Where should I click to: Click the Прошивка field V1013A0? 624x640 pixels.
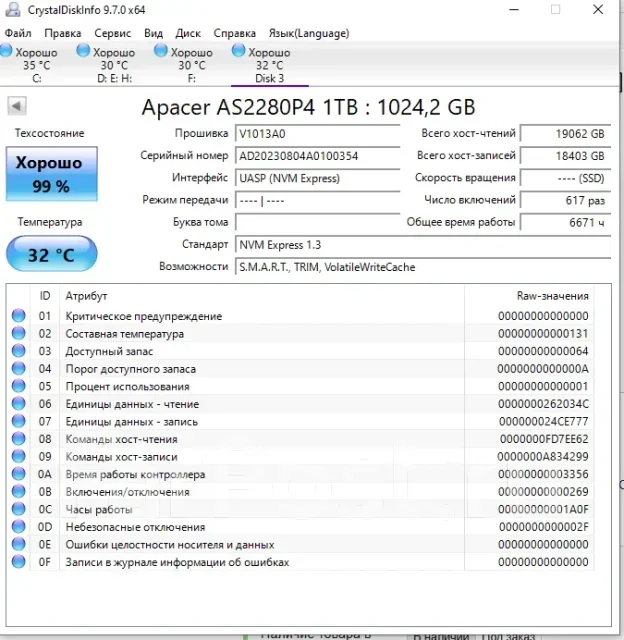click(318, 134)
